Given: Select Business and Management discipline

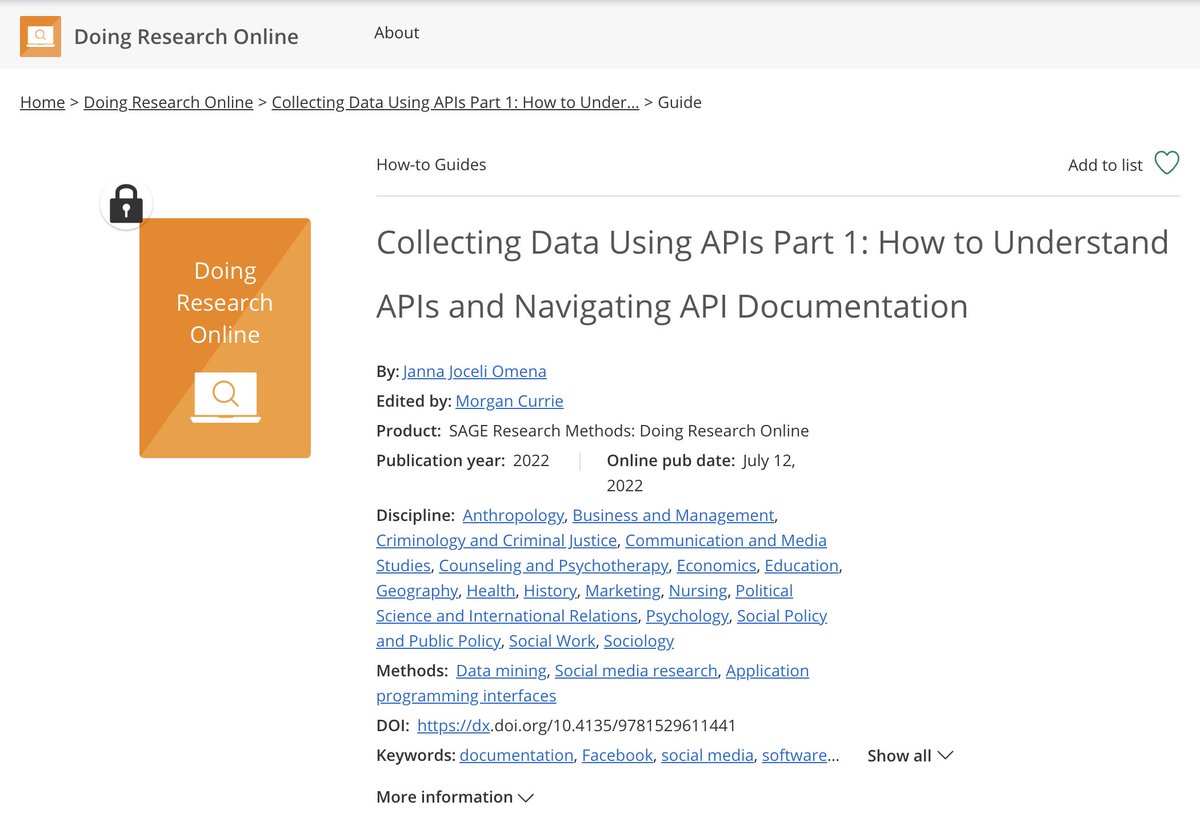Looking at the screenshot, I should point(673,515).
